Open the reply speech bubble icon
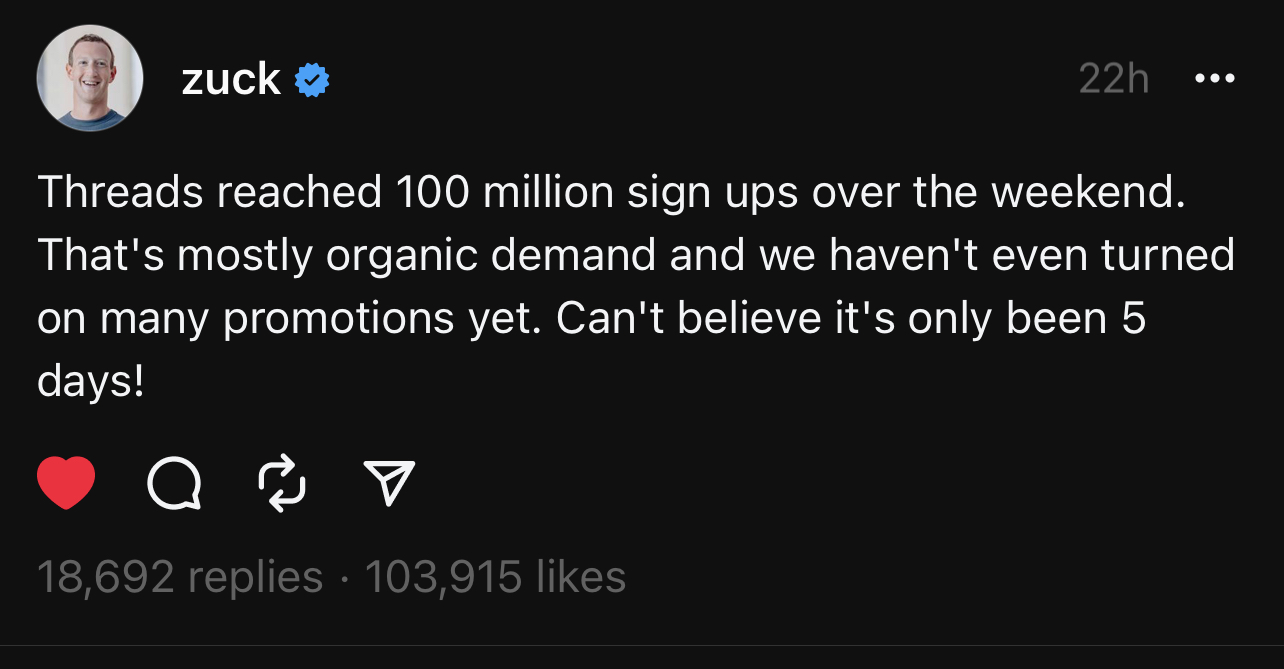This screenshot has width=1284, height=669. 175,482
